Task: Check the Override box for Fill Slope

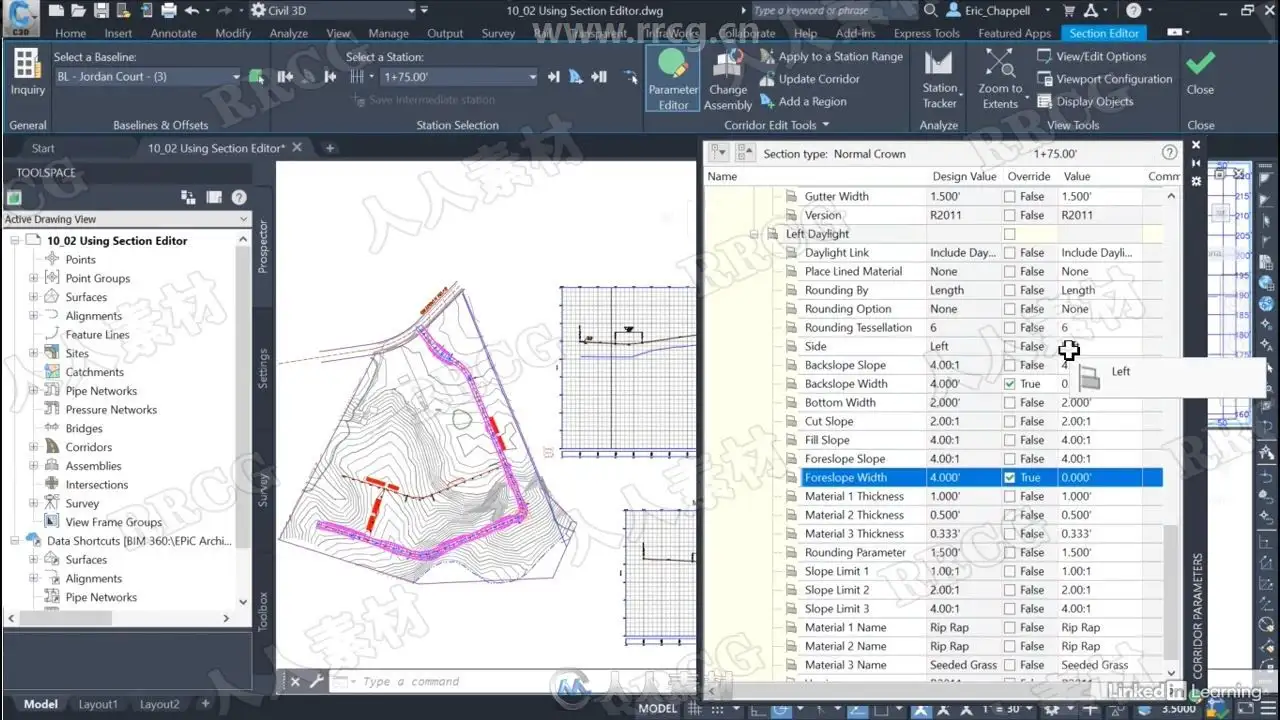Action: [x=1010, y=440]
